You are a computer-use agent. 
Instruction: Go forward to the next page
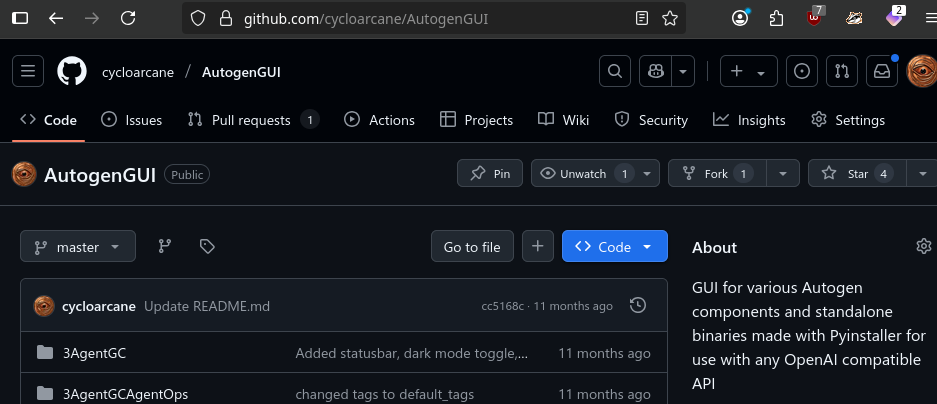[92, 19]
